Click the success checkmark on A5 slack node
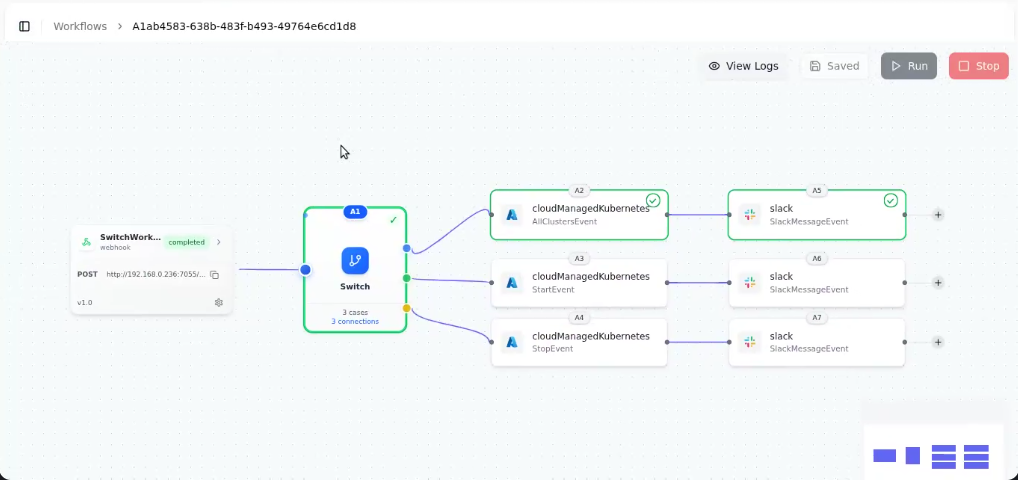1018x480 pixels. tap(891, 200)
